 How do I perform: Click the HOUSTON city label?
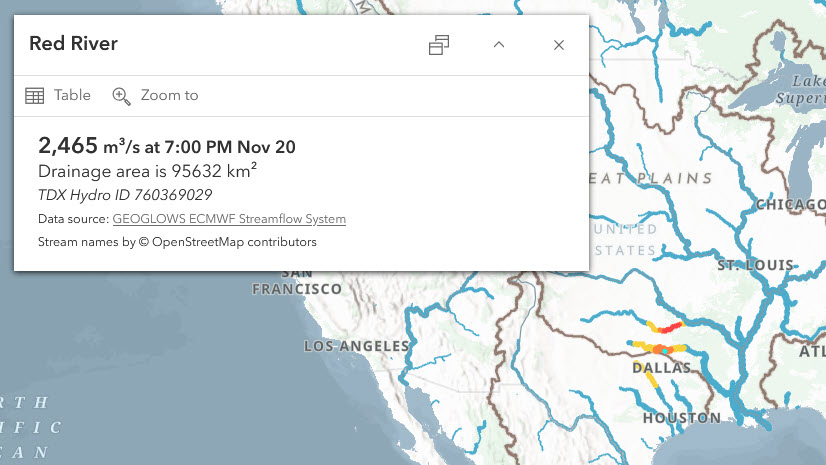click(x=681, y=418)
